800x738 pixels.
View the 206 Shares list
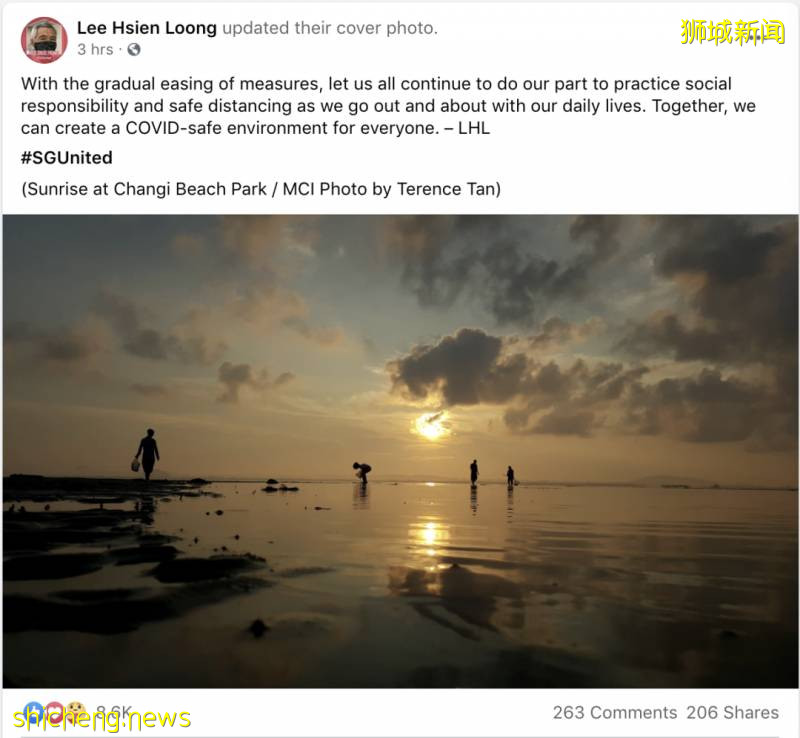click(x=732, y=712)
